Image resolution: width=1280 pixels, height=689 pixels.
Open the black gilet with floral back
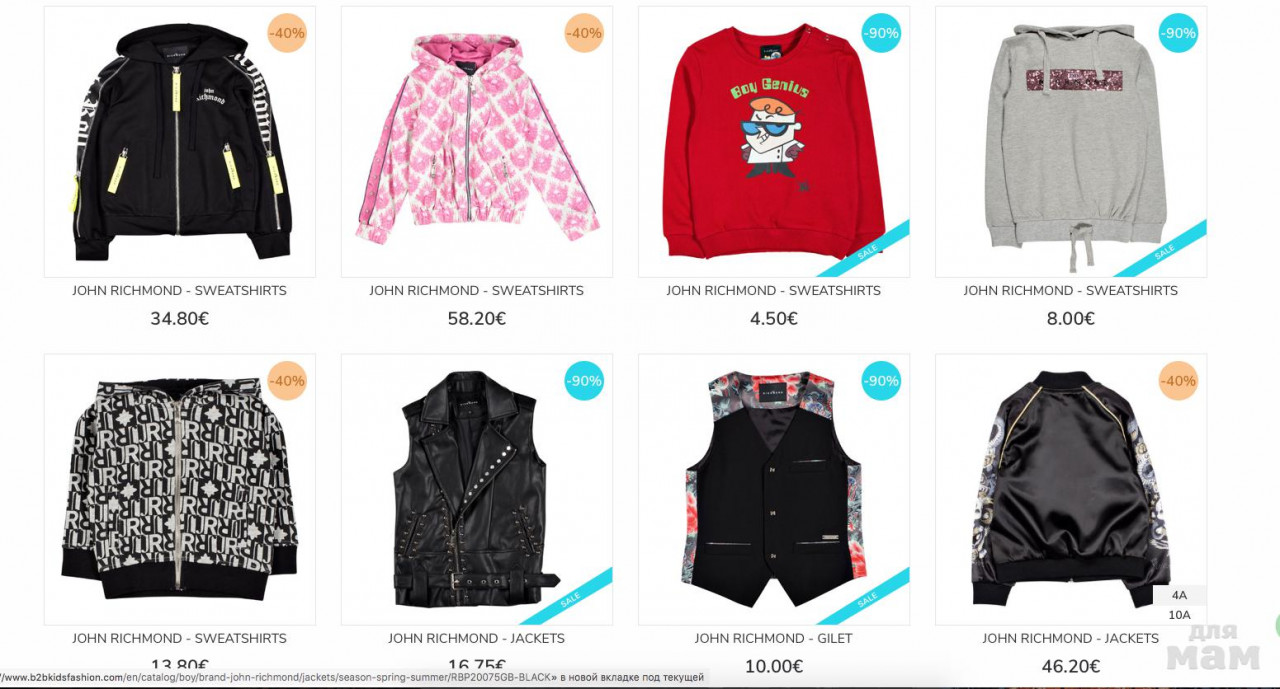point(774,490)
